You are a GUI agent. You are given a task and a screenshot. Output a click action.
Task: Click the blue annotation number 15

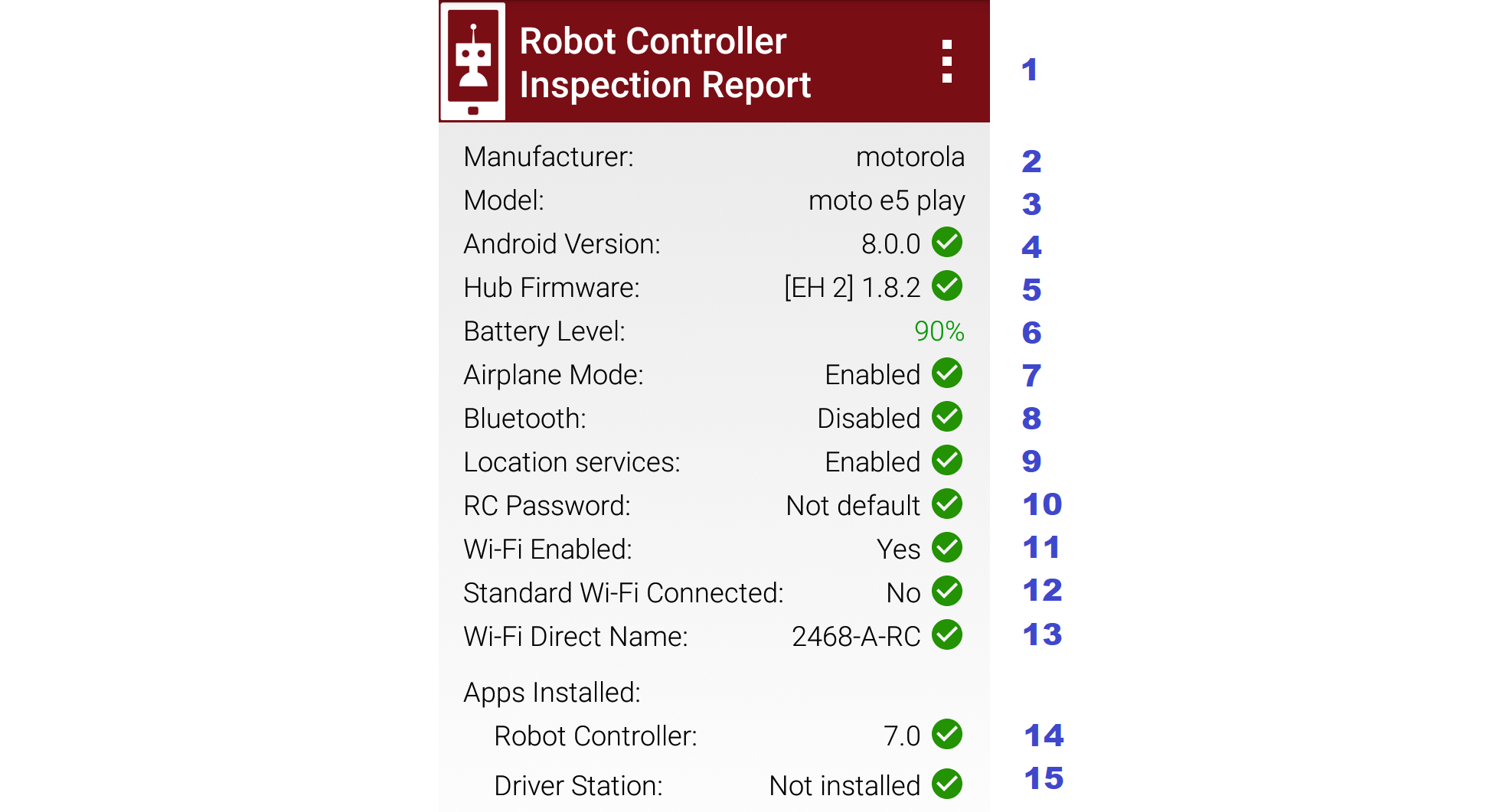coord(1044,779)
